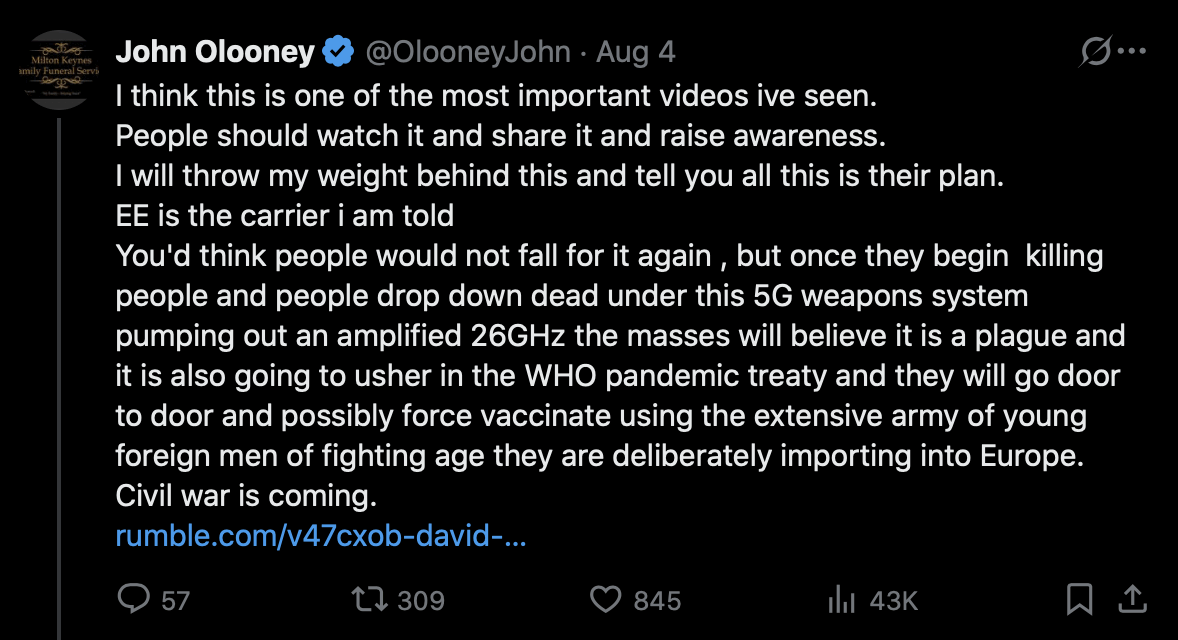Click the reply speech bubble icon
The image size is (1178, 640).
click(x=133, y=599)
